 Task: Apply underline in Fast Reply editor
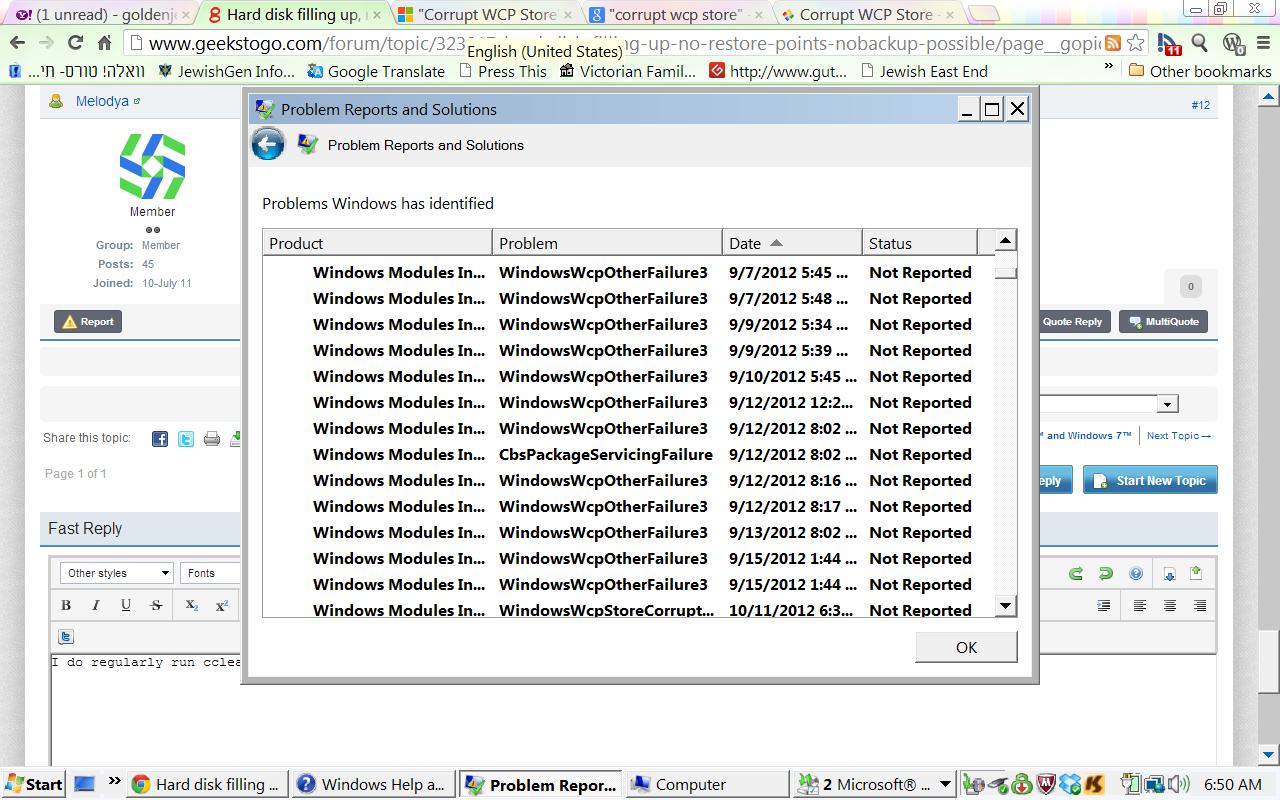point(126,605)
